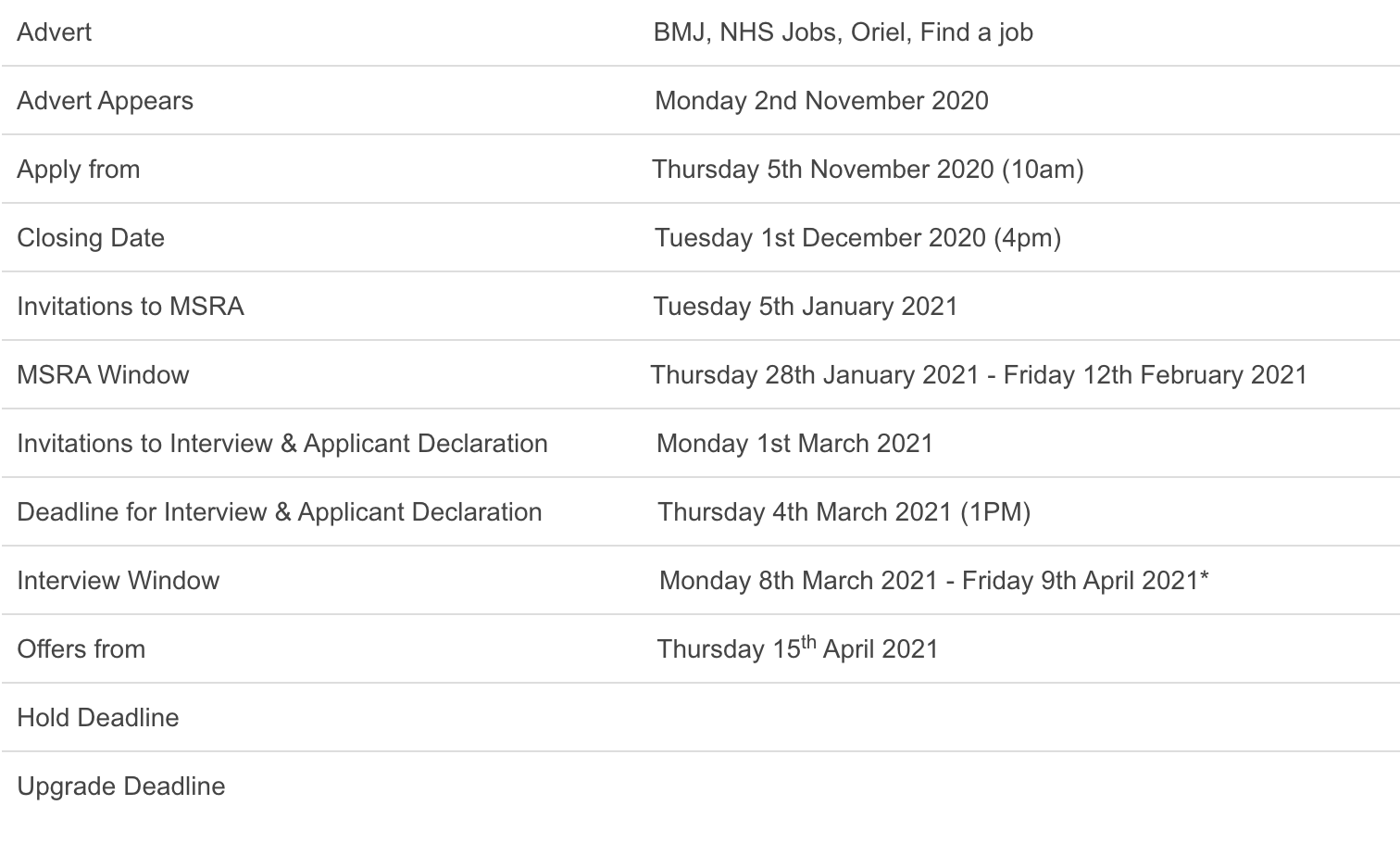Select the Hold Deadline label
The width and height of the screenshot is (1400, 843).
tap(98, 718)
